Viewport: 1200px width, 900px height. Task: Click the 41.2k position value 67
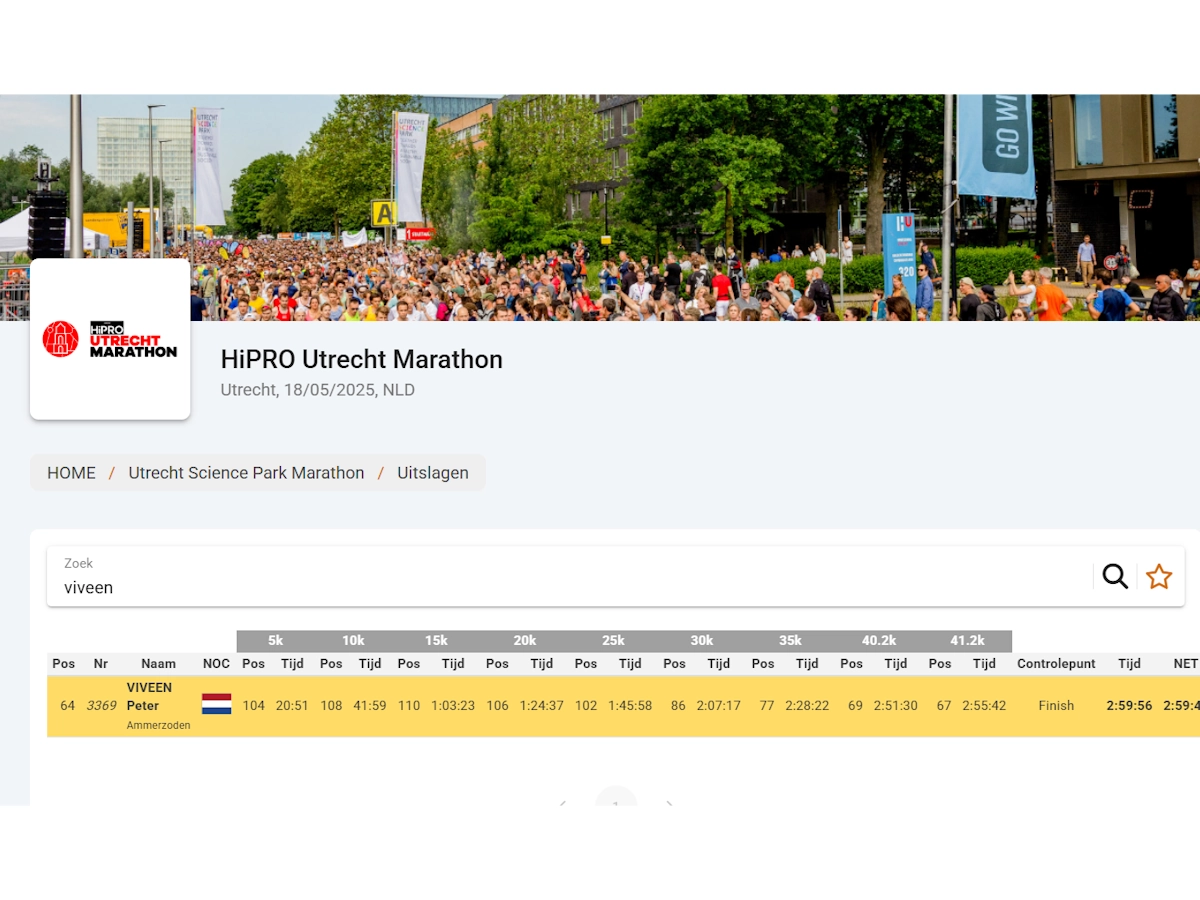[943, 706]
